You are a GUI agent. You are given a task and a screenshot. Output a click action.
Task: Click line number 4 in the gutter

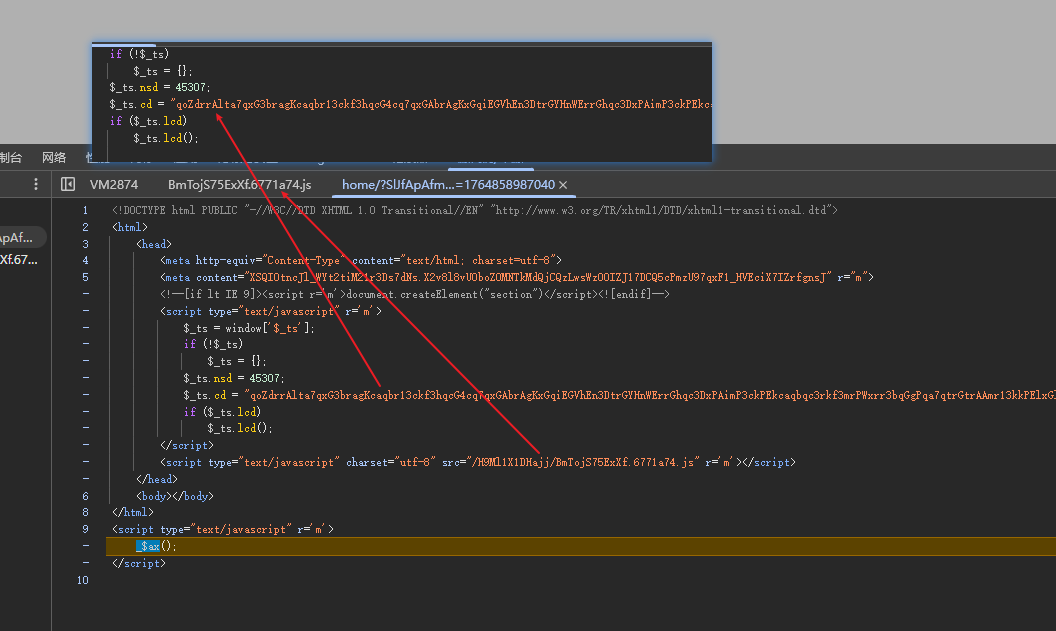point(85,260)
